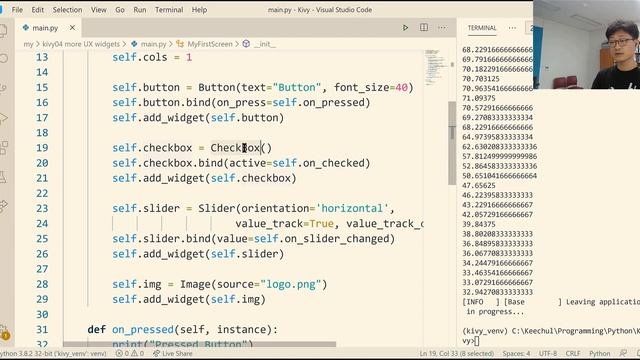Select the main.py editor tab
Image resolution: width=640 pixels, height=360 pixels.
click(x=45, y=28)
